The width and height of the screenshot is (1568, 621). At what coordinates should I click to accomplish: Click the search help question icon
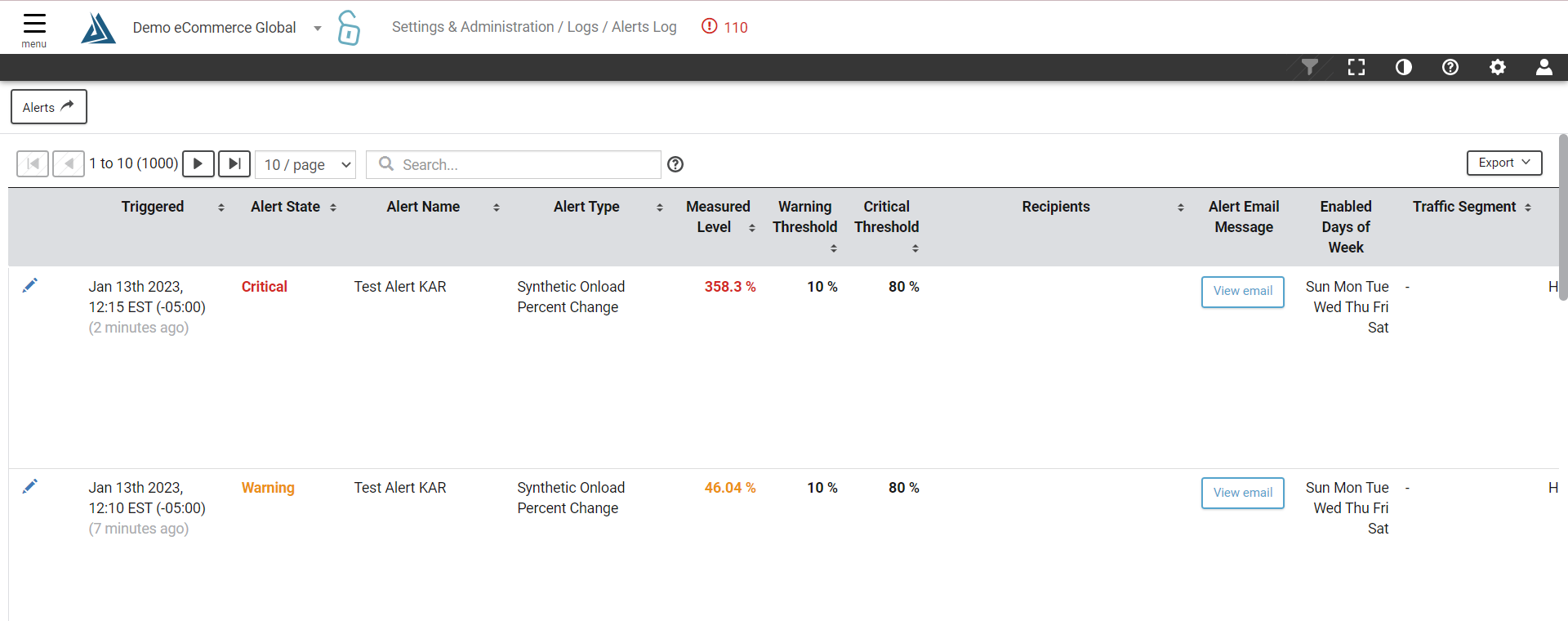click(675, 164)
